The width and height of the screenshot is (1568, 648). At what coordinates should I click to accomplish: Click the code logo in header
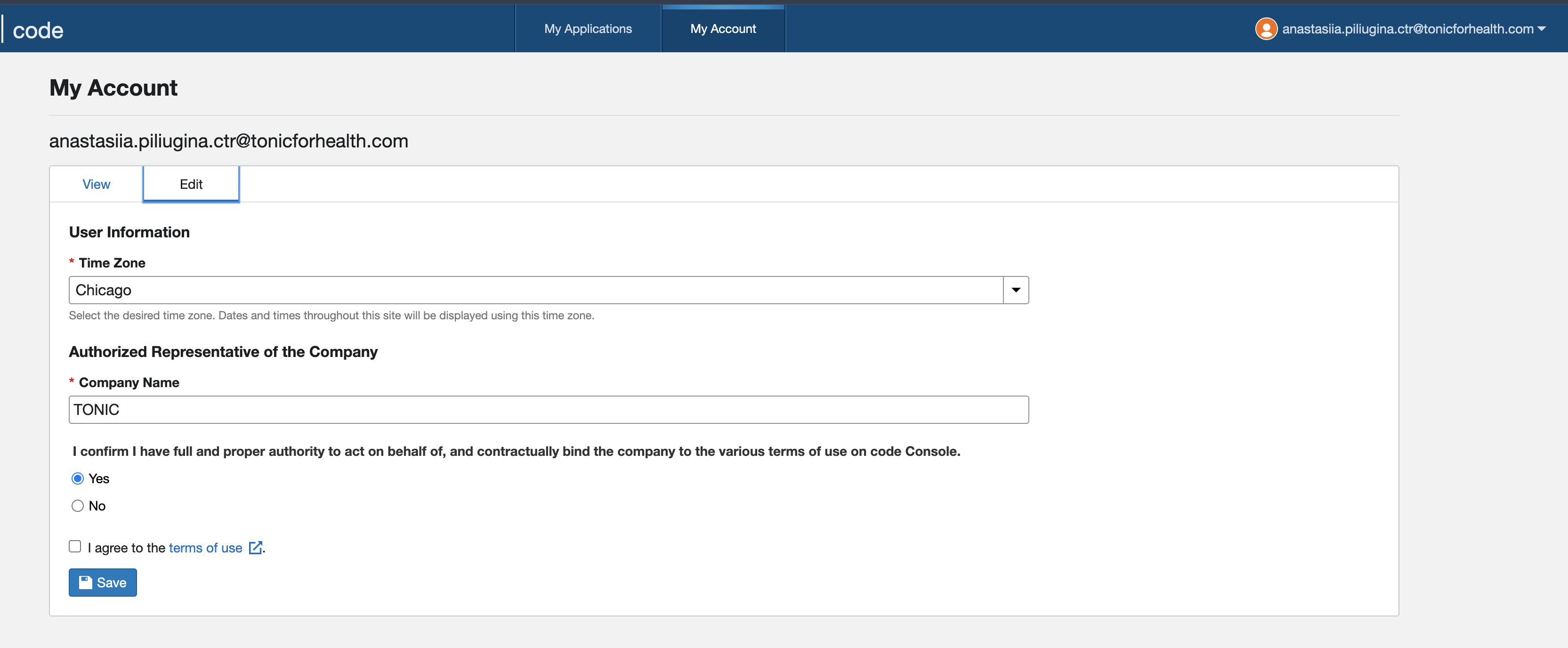[x=38, y=31]
